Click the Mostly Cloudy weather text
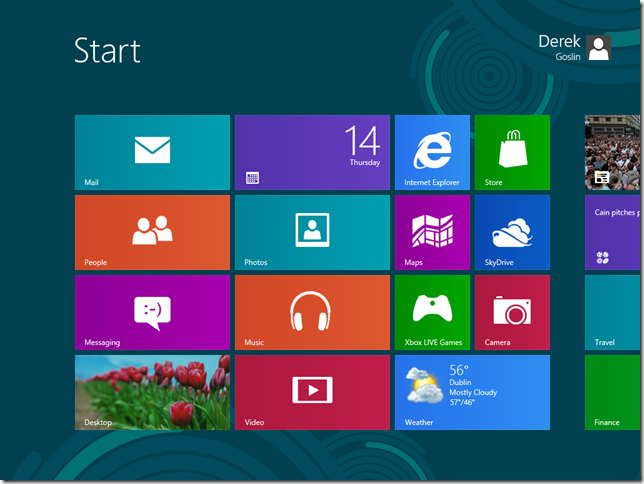The height and width of the screenshot is (484, 644). pyautogui.click(x=473, y=392)
